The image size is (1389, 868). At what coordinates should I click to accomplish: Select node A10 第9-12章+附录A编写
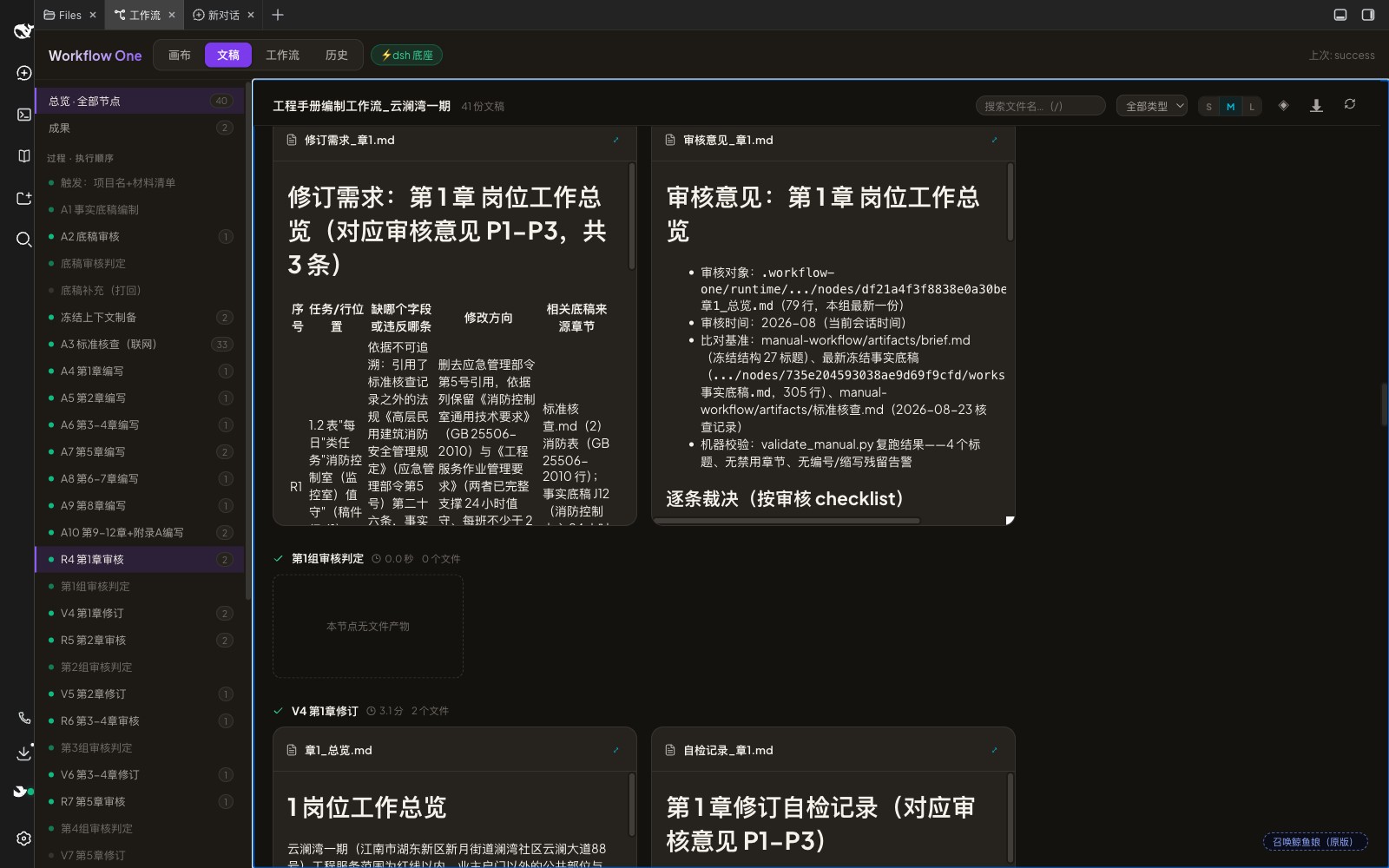pyautogui.click(x=140, y=532)
